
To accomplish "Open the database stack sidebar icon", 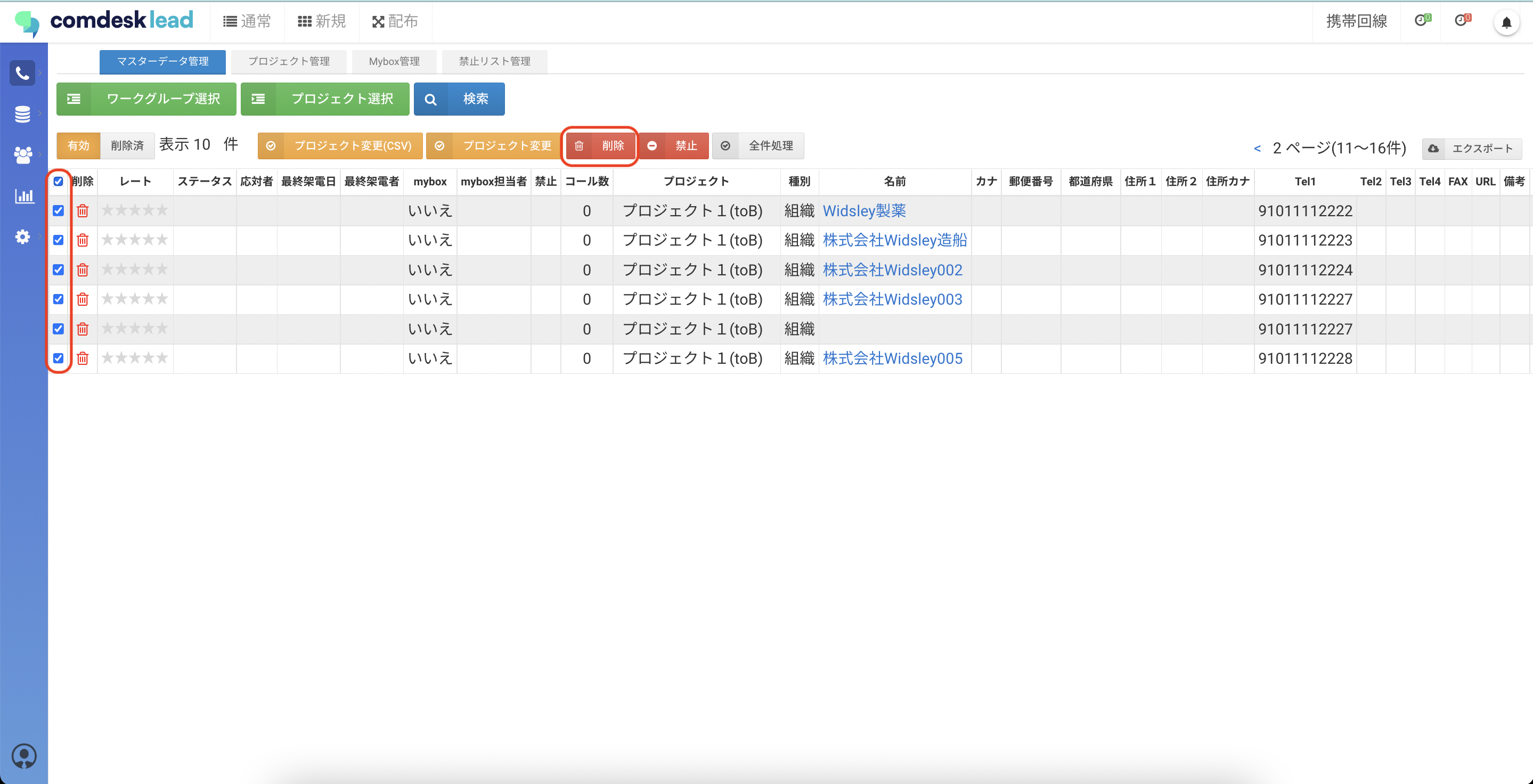I will [x=22, y=114].
